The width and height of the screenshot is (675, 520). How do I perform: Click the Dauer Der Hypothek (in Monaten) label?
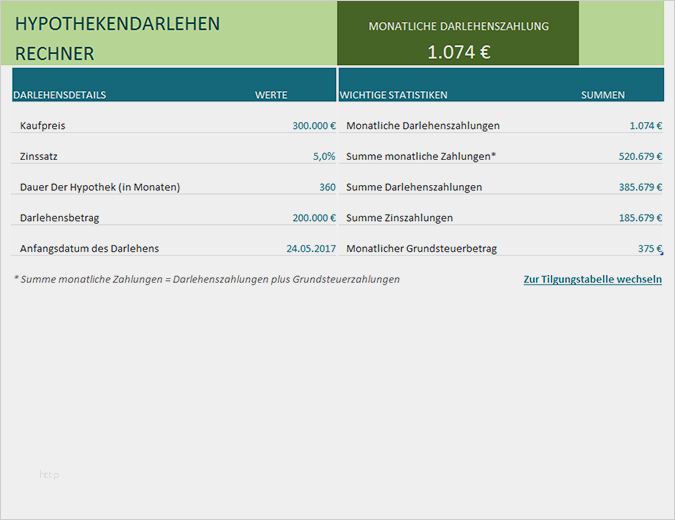pyautogui.click(x=100, y=187)
